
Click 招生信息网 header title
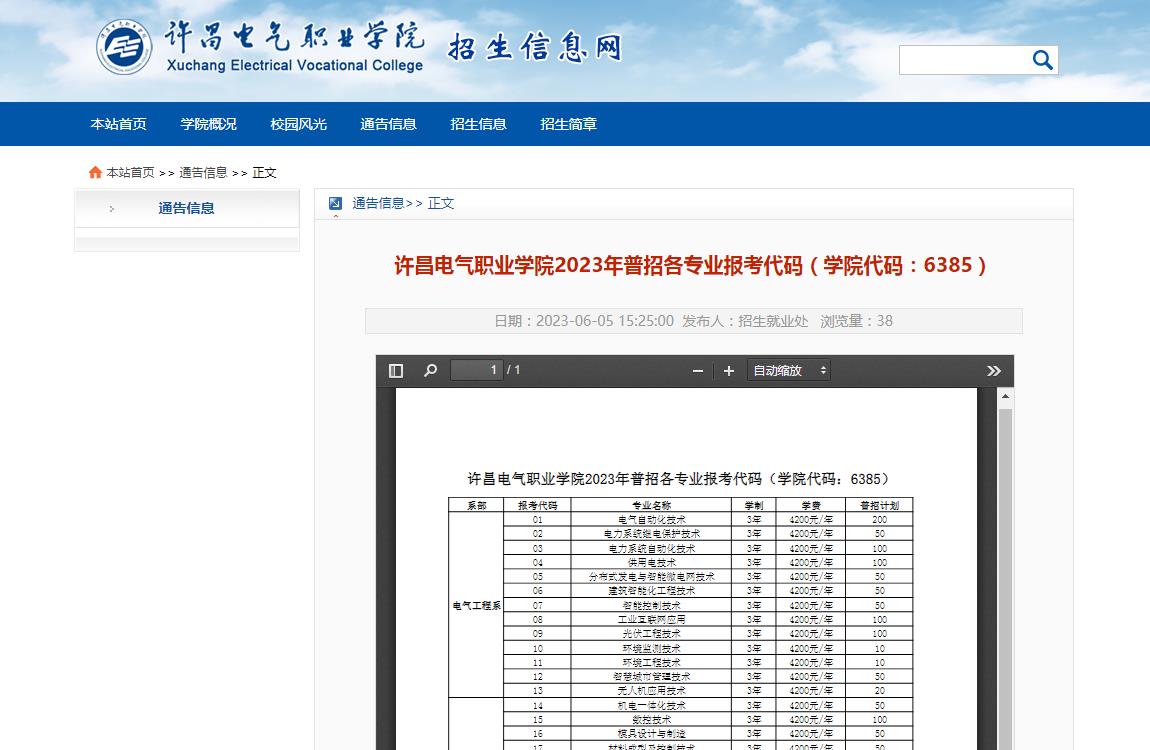point(535,47)
